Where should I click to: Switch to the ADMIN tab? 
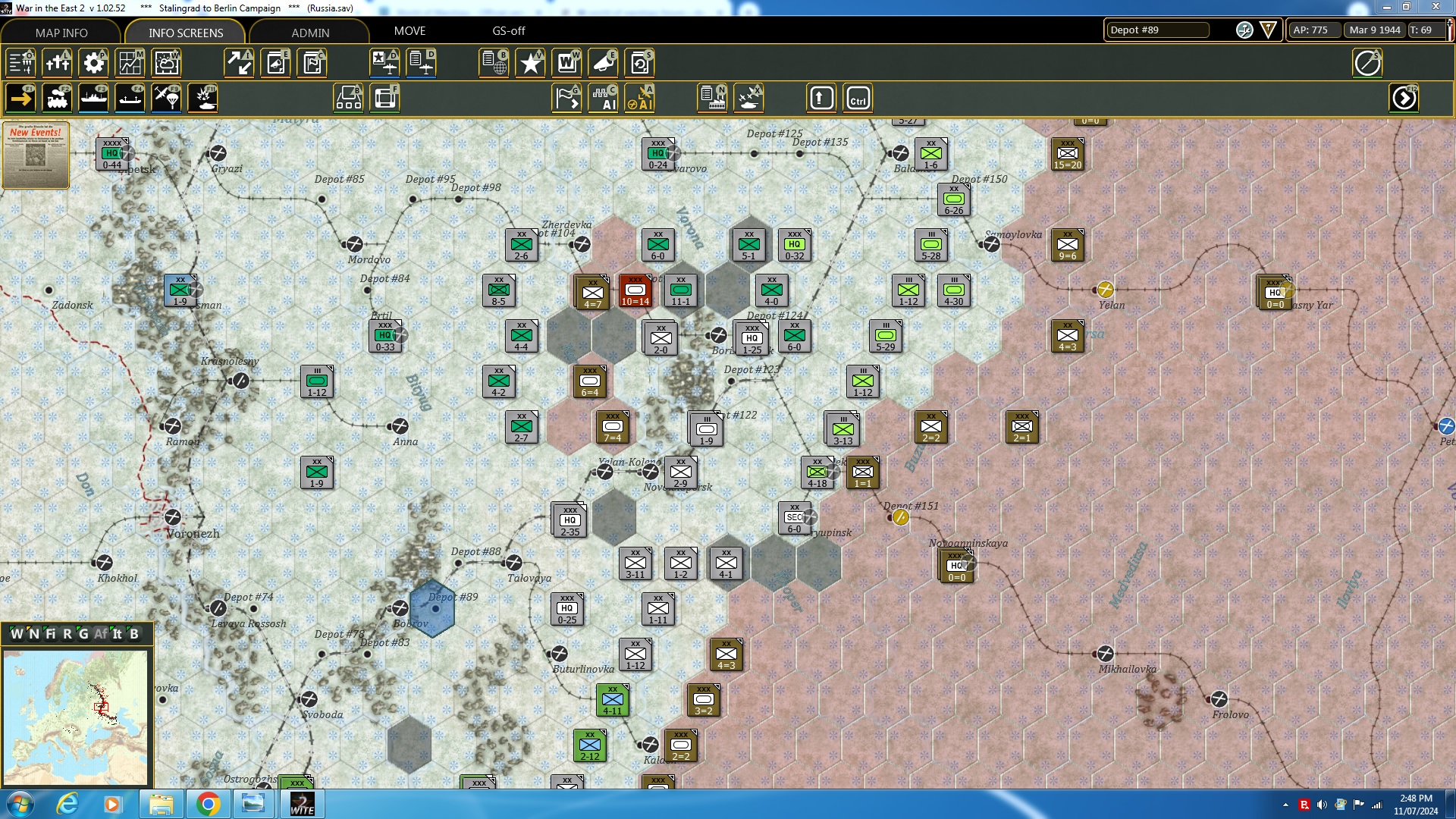[310, 33]
